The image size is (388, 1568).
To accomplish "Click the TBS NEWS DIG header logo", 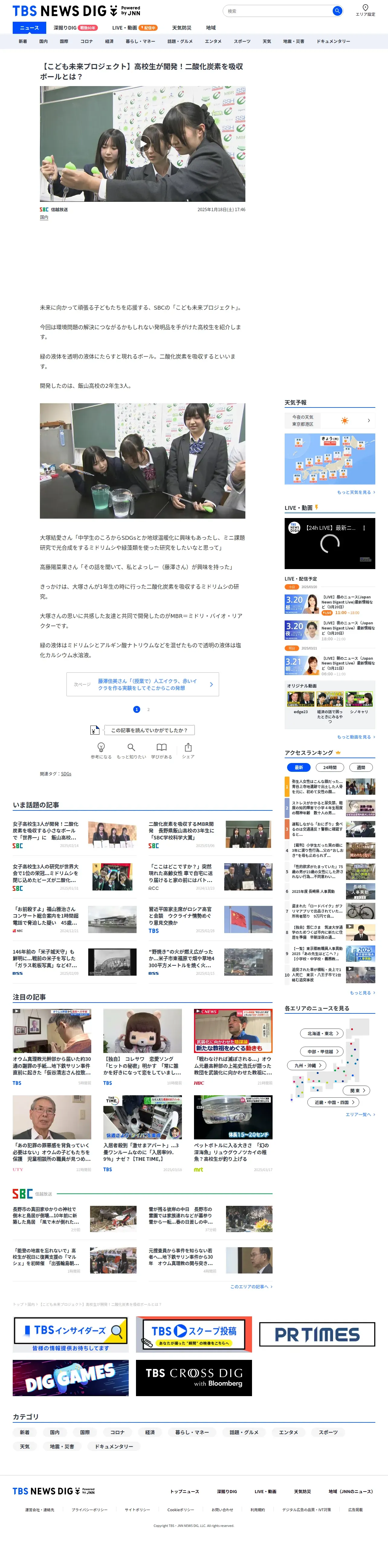I will (x=76, y=10).
